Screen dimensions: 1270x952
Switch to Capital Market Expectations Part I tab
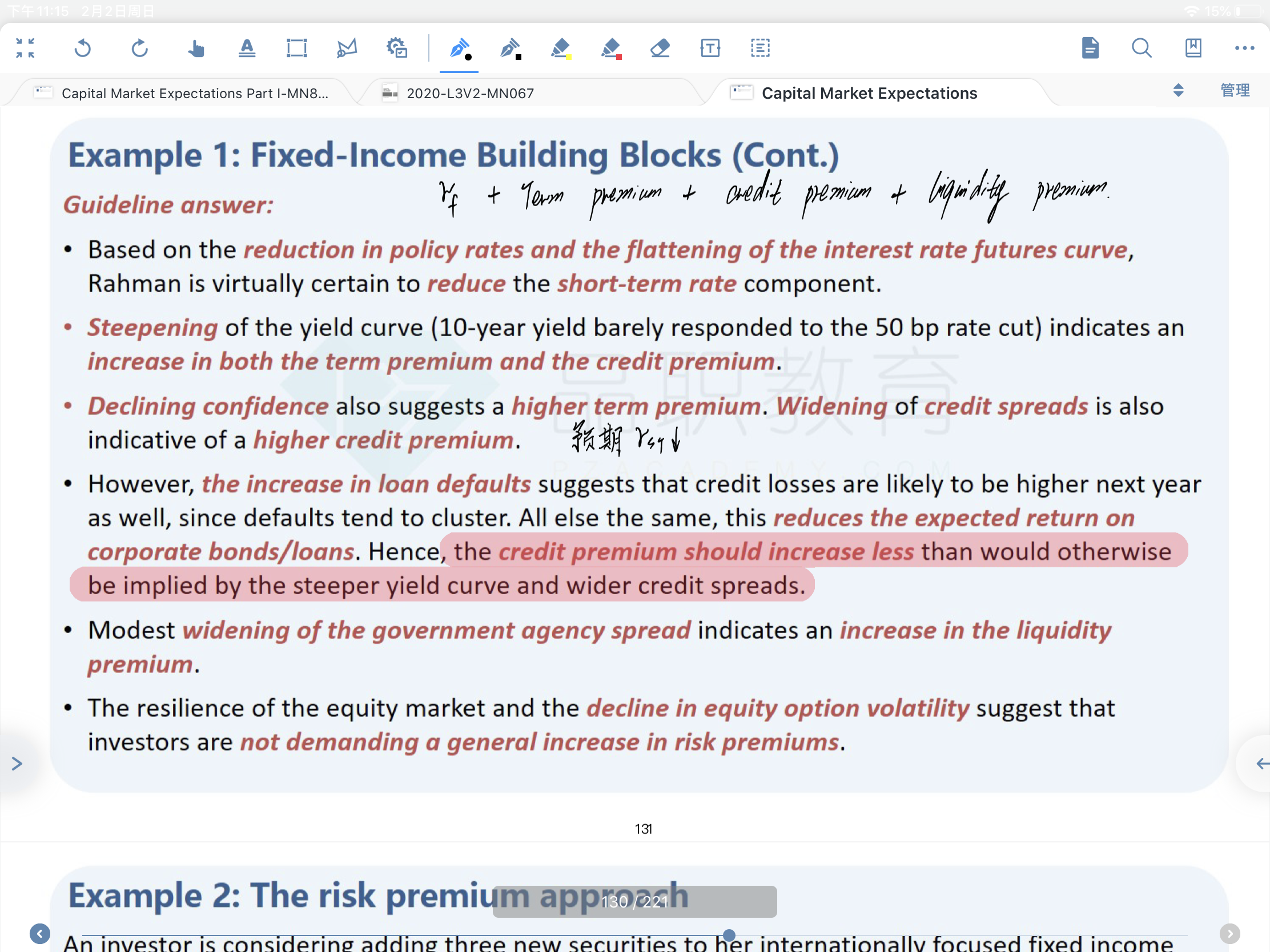tap(183, 93)
